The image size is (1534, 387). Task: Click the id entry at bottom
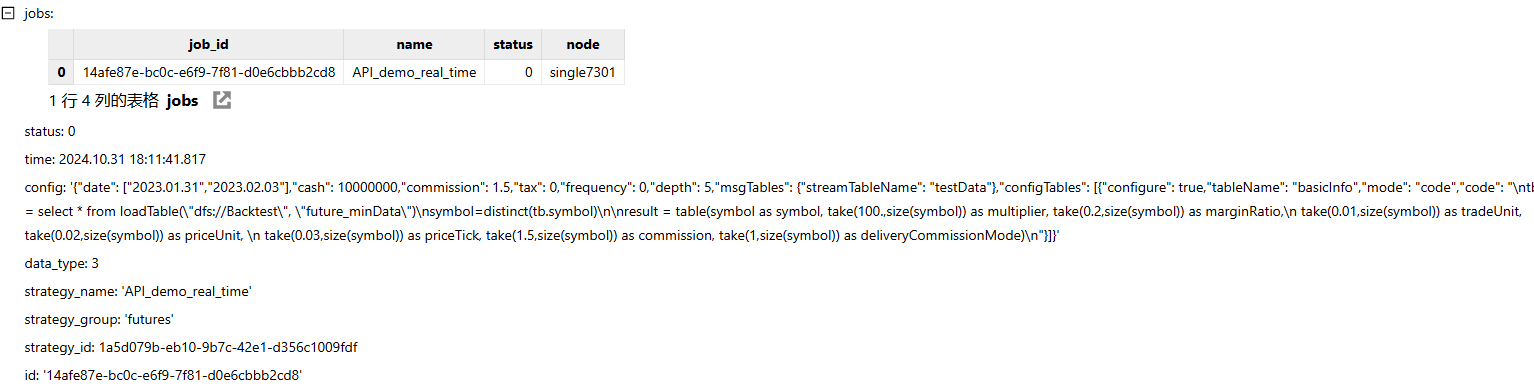click(163, 375)
